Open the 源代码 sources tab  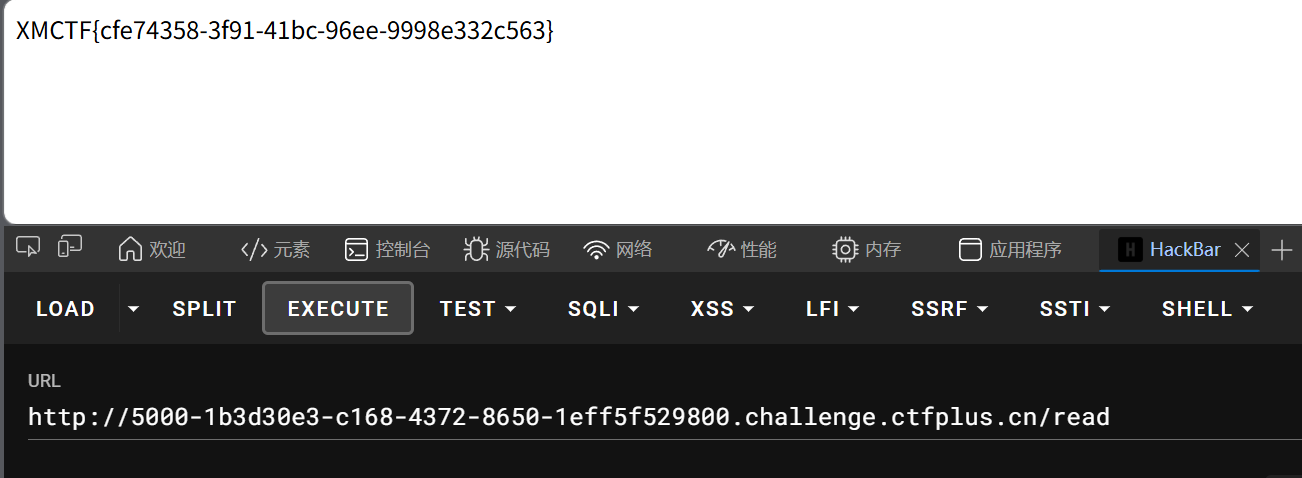point(507,250)
